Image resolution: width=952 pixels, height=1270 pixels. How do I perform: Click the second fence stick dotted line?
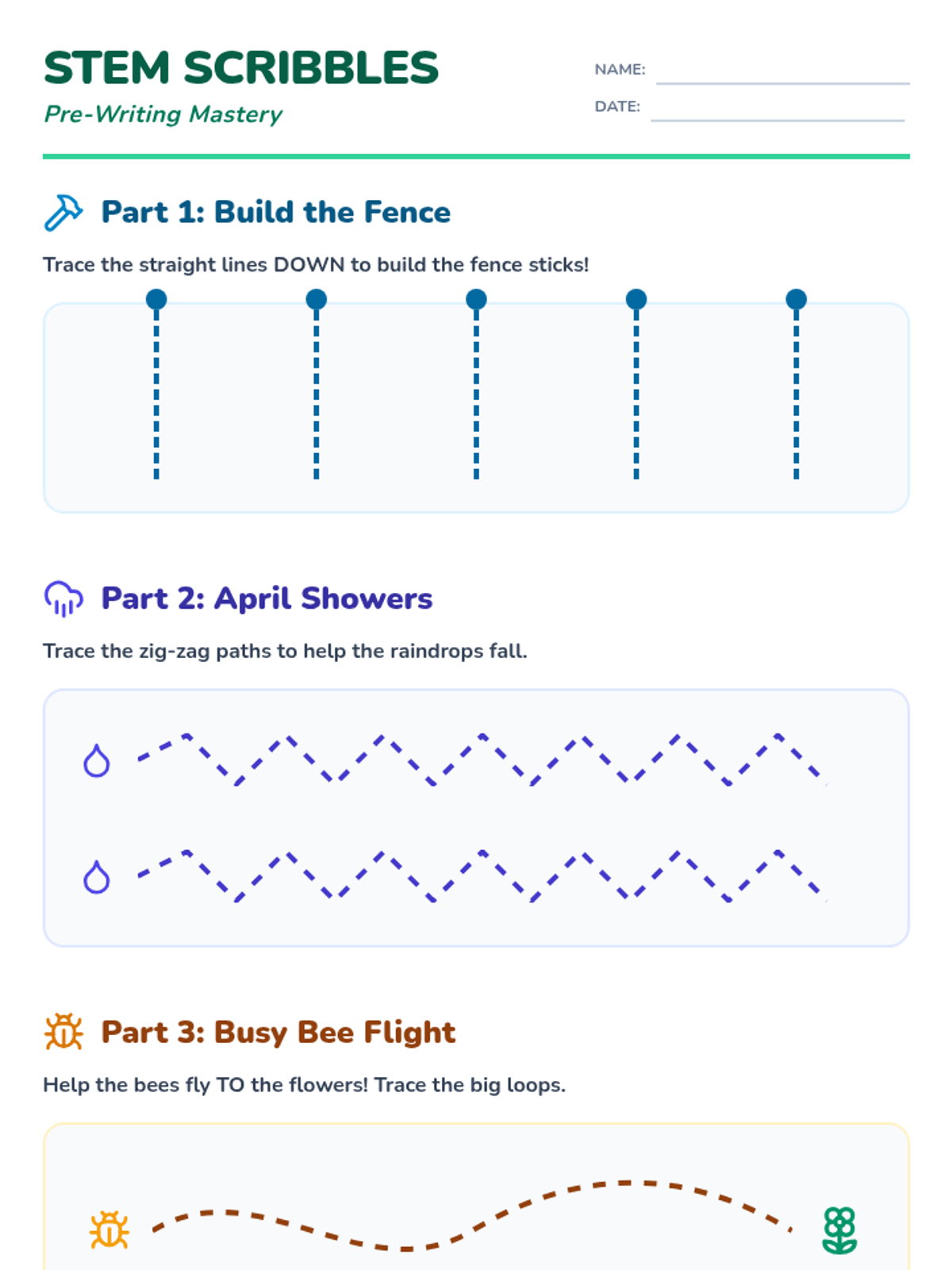317,393
